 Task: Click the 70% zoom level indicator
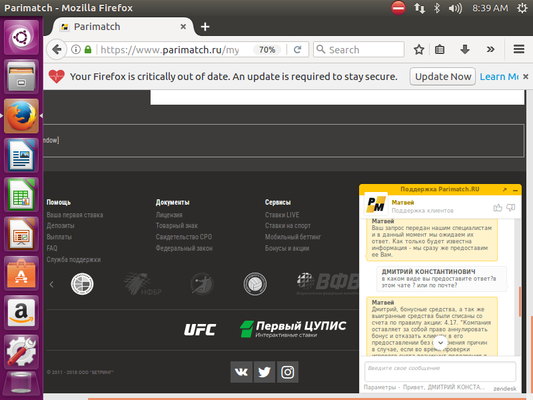click(267, 50)
